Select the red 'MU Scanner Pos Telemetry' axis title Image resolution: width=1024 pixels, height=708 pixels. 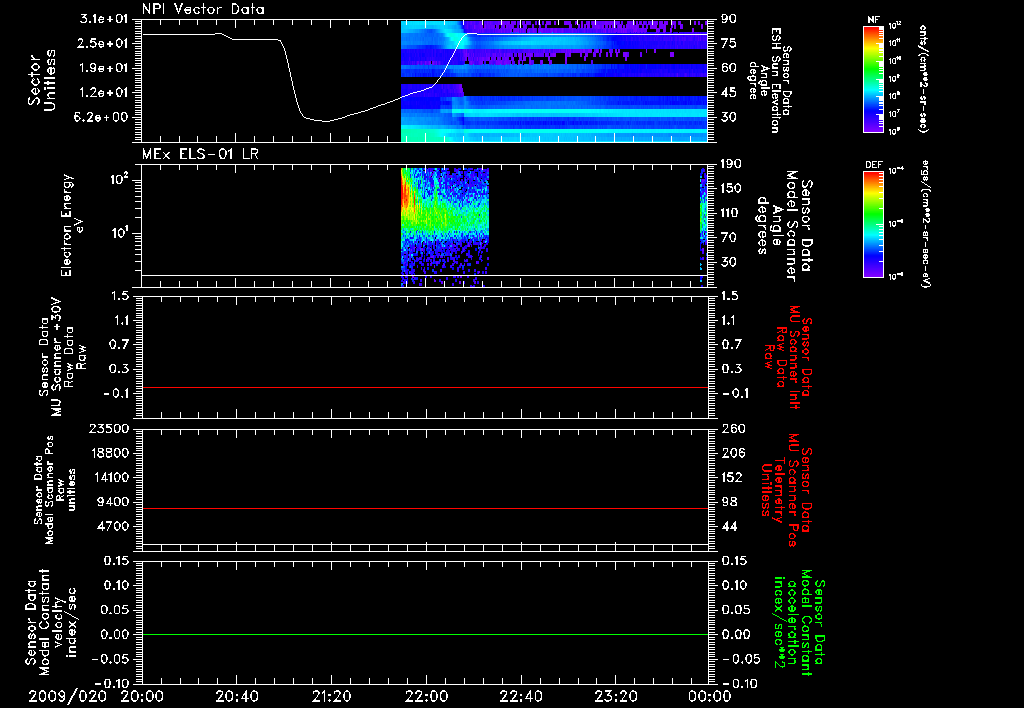coord(786,491)
